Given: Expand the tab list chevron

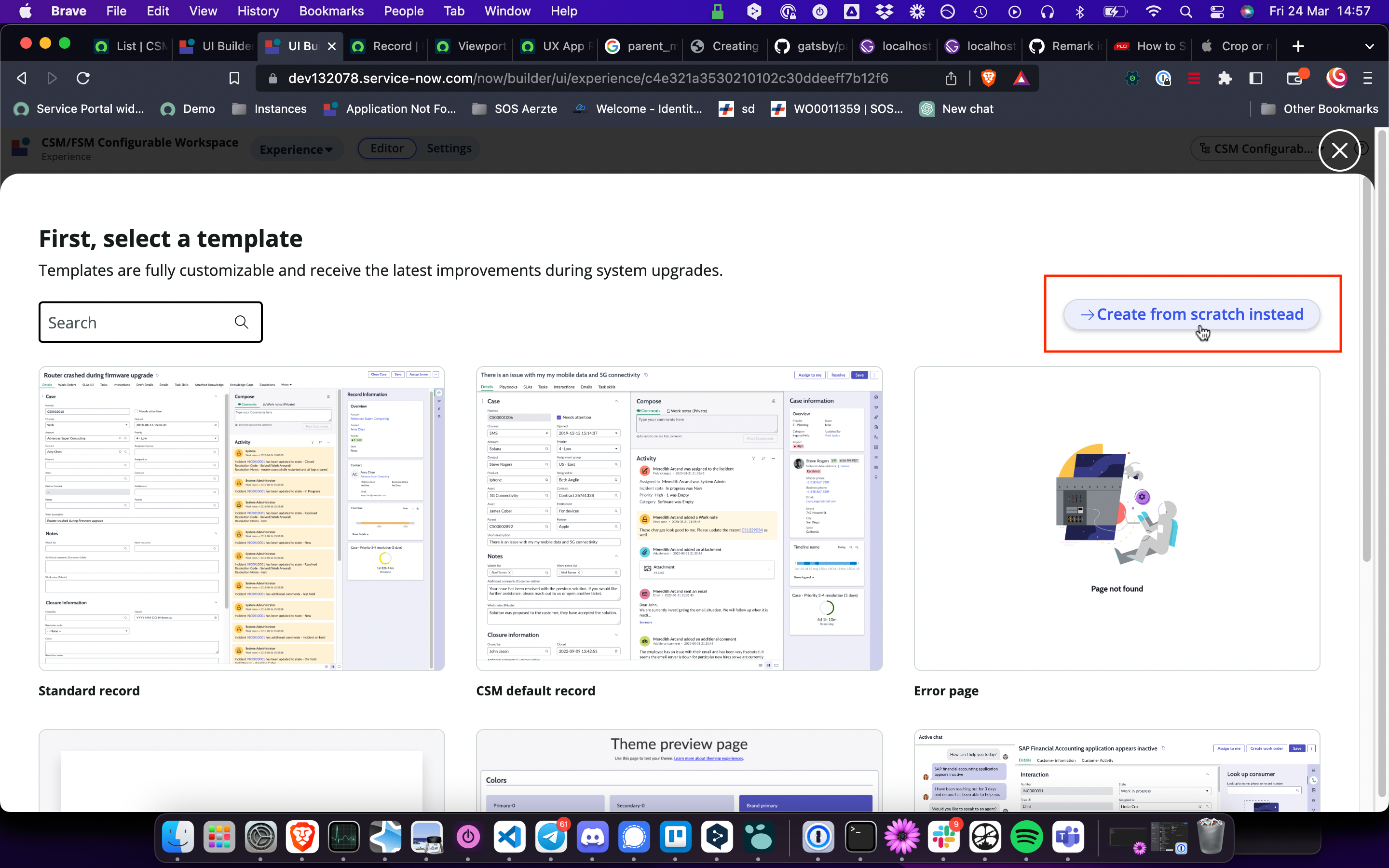Looking at the screenshot, I should (x=1369, y=46).
